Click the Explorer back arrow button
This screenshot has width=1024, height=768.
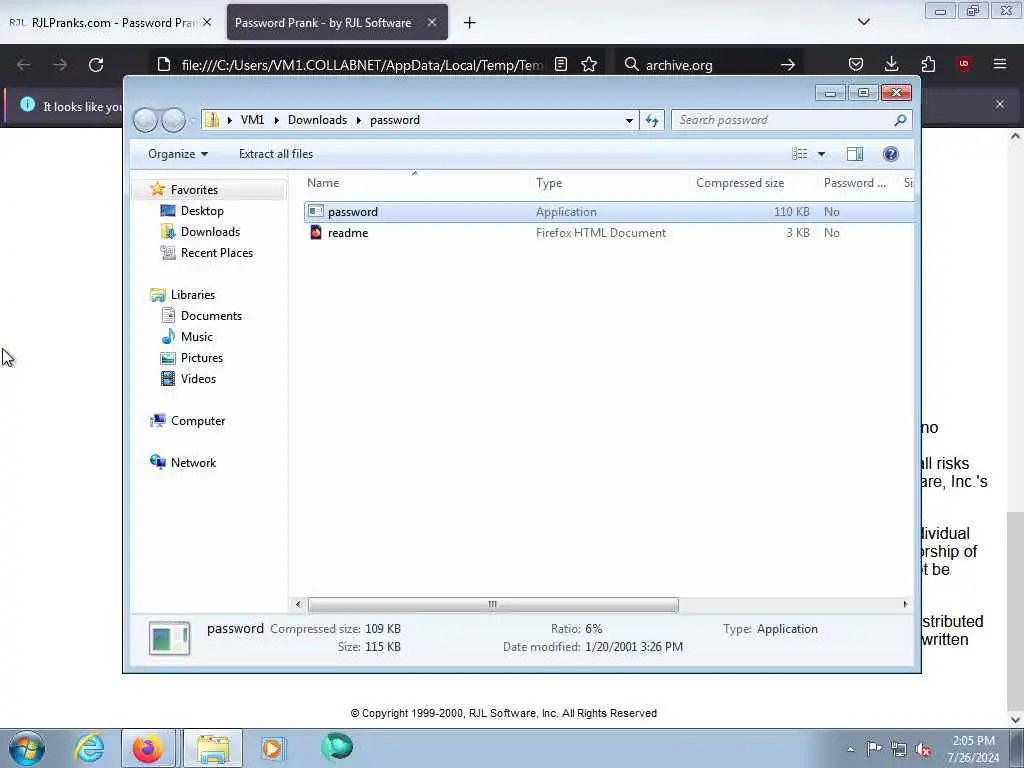pyautogui.click(x=146, y=120)
